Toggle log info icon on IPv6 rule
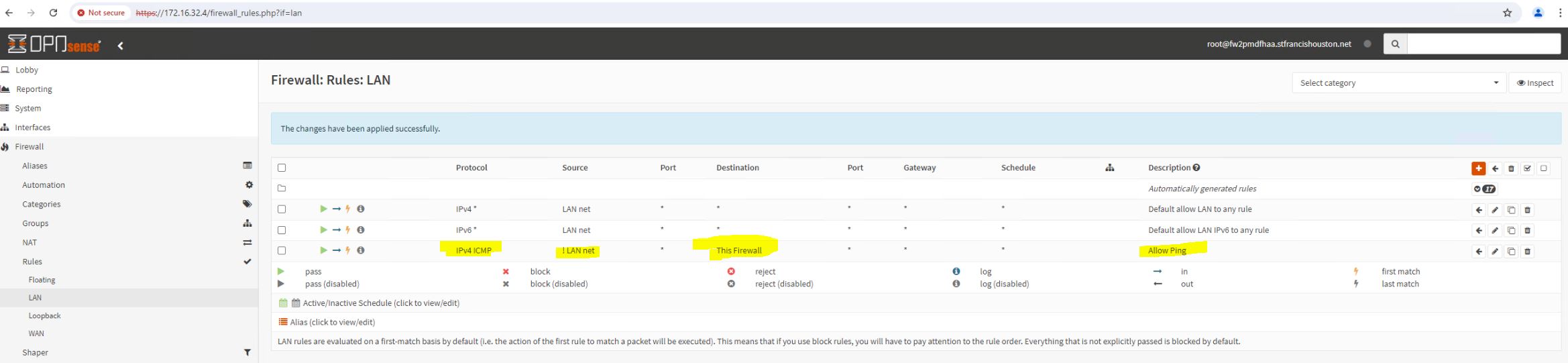This screenshot has width=1568, height=363. coord(361,229)
